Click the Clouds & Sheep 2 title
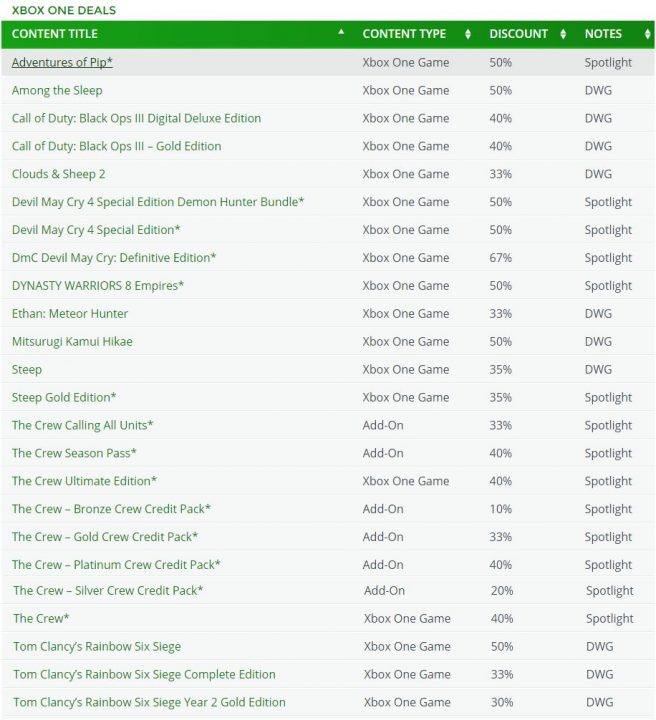Viewport: 656px width, 720px height. pyautogui.click(x=58, y=174)
